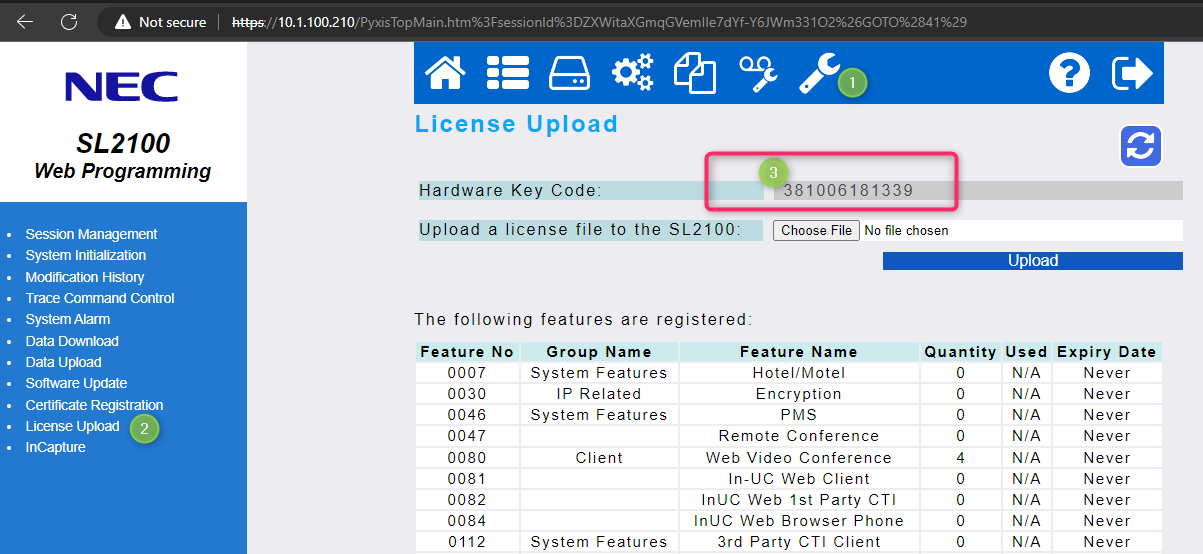Open Session Management link
Image resolution: width=1203 pixels, height=554 pixels.
click(x=91, y=234)
